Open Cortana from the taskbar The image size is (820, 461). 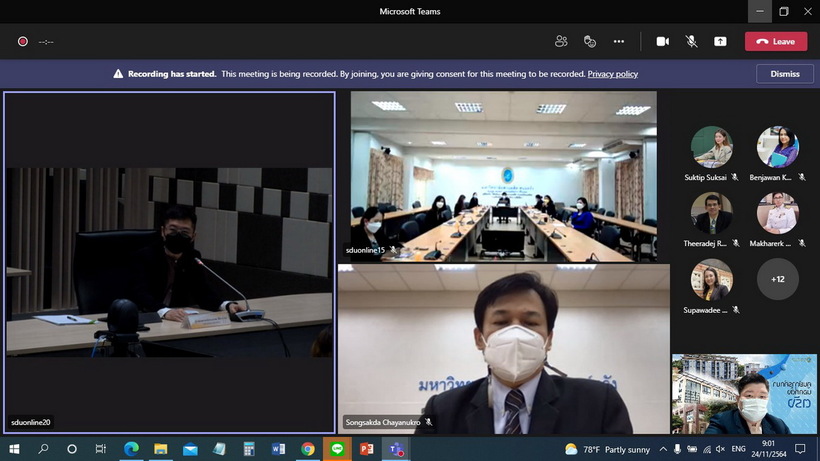(x=72, y=449)
